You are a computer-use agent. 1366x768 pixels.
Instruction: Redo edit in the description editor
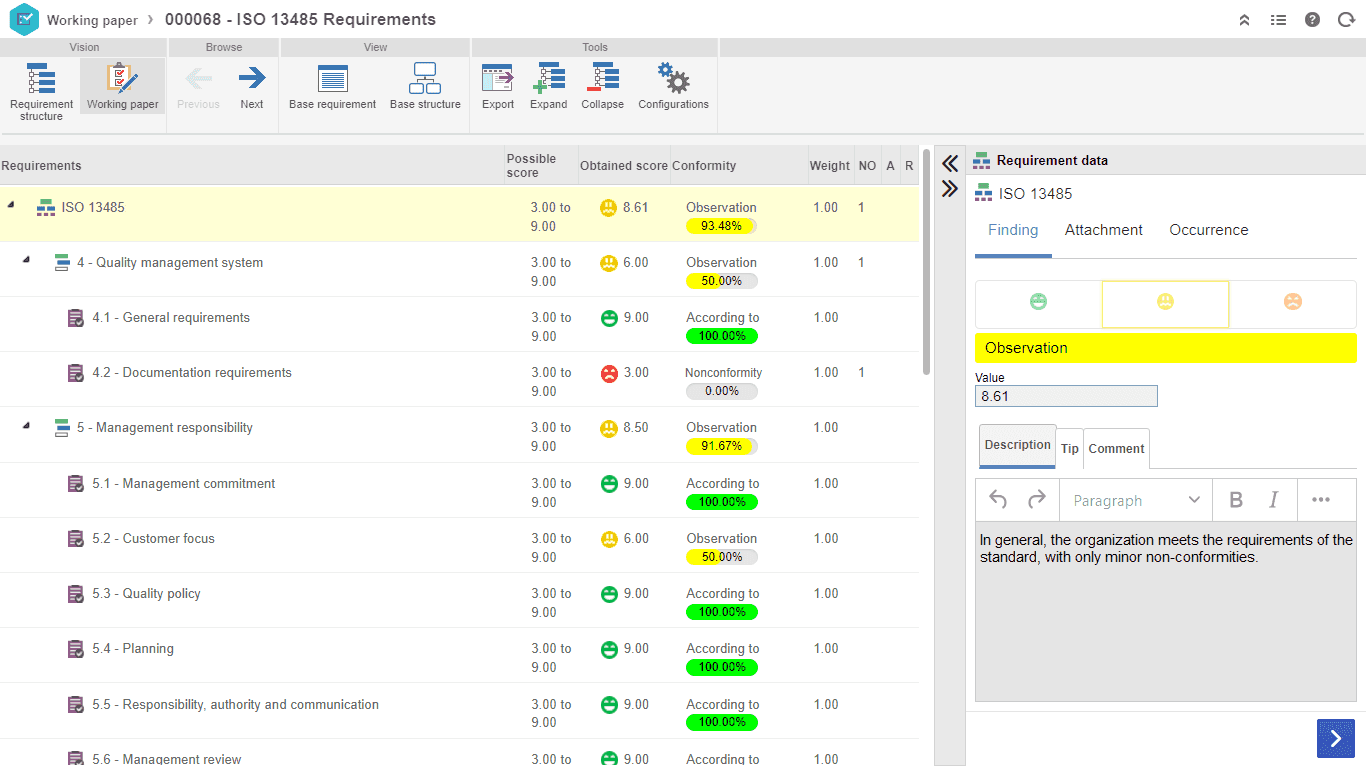click(1037, 500)
